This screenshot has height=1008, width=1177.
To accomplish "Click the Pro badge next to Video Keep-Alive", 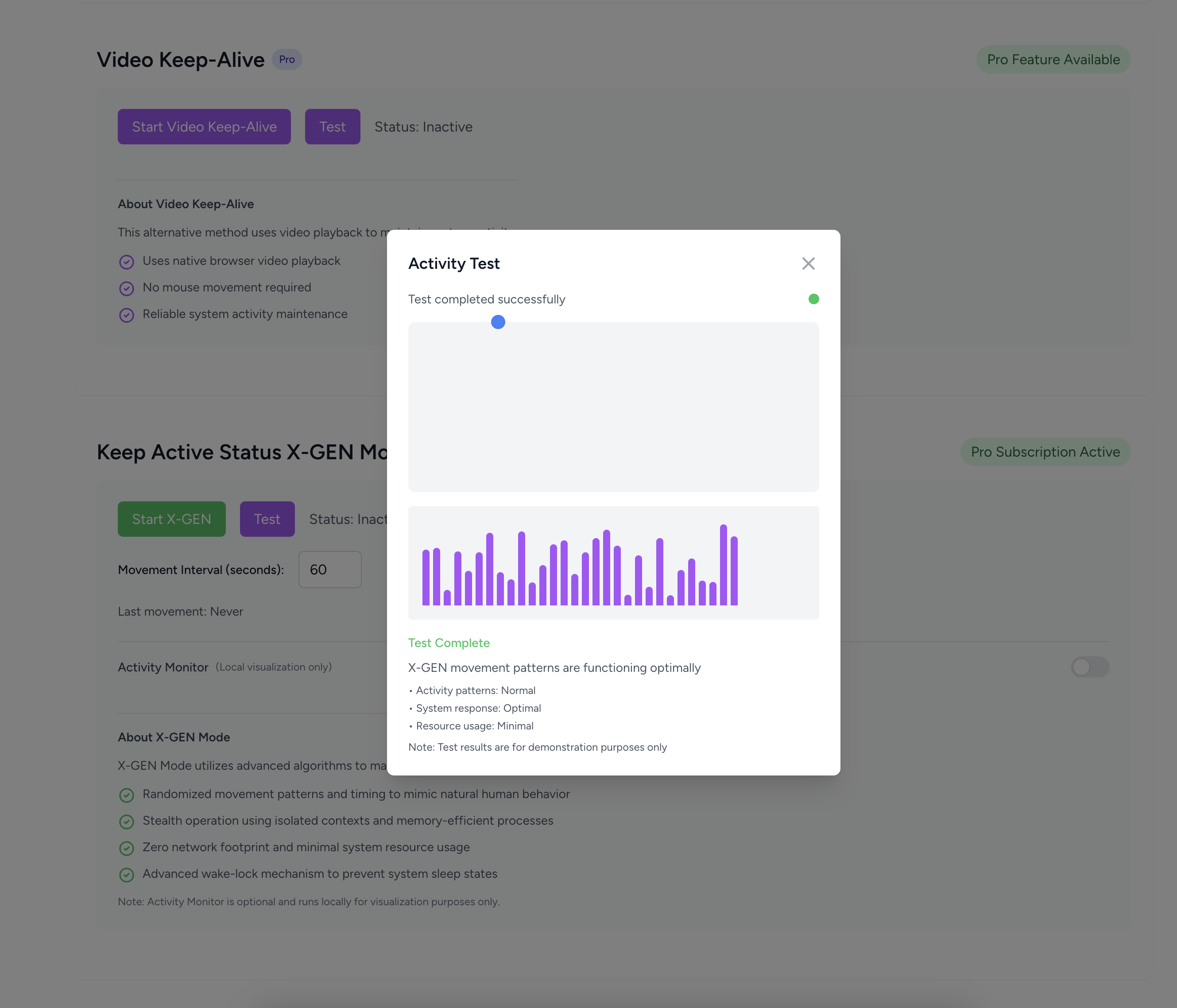I will [x=287, y=60].
